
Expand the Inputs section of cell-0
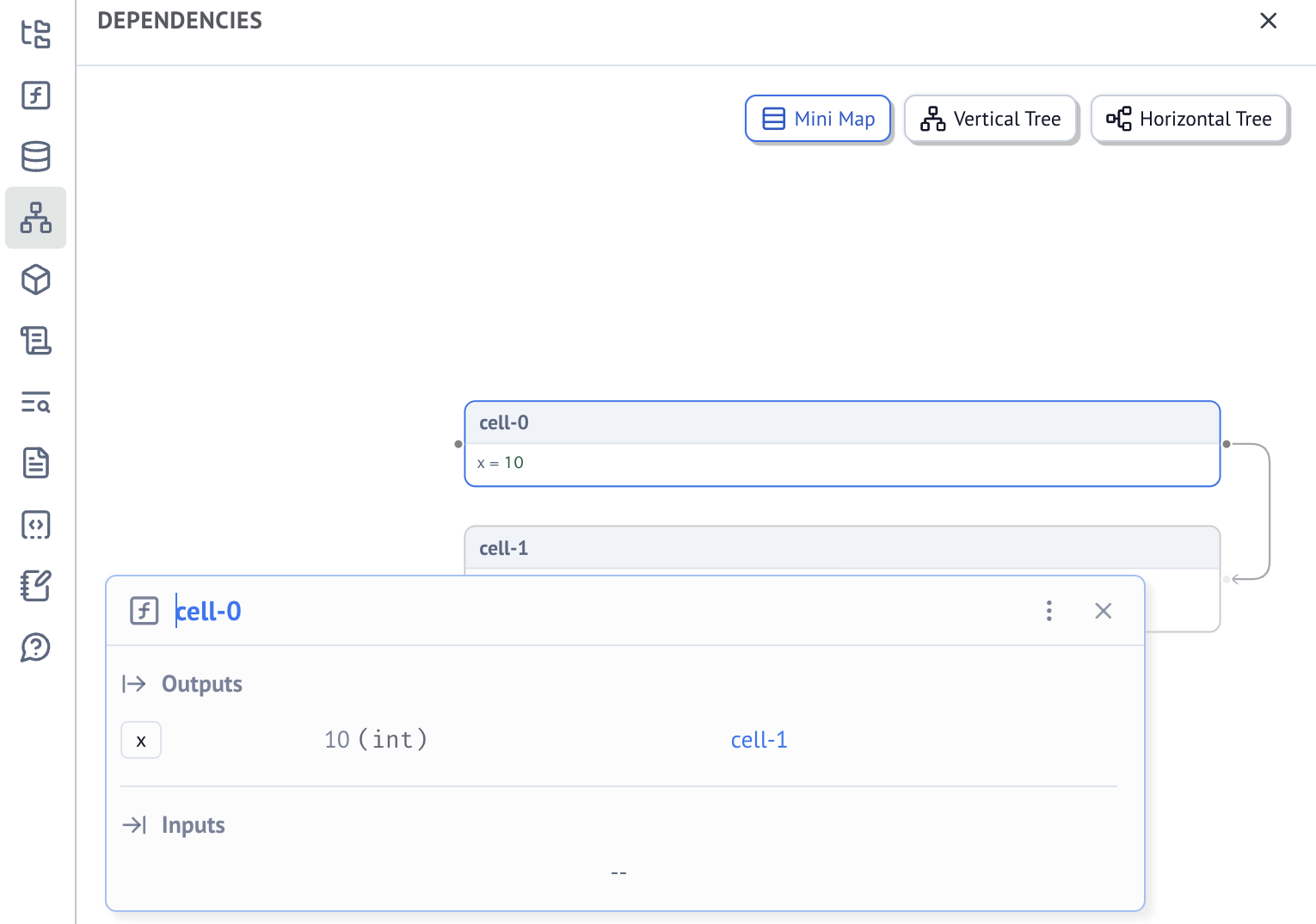point(192,824)
